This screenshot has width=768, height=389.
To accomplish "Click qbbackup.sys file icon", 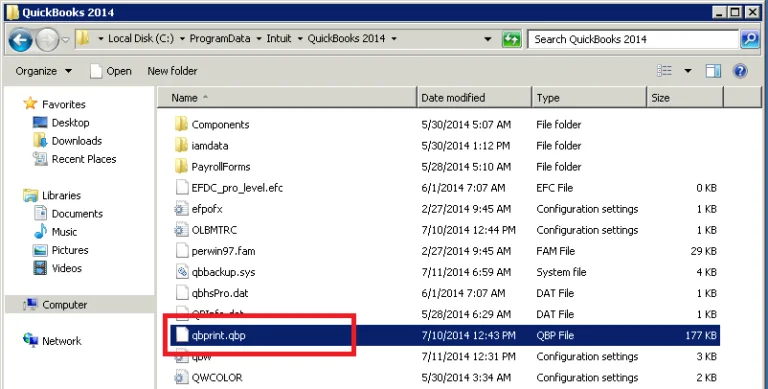I will coord(182,272).
